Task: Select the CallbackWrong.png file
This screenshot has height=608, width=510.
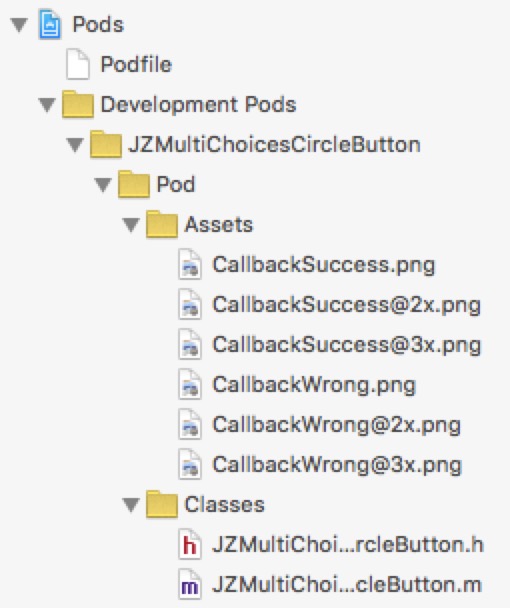Action: coord(314,385)
